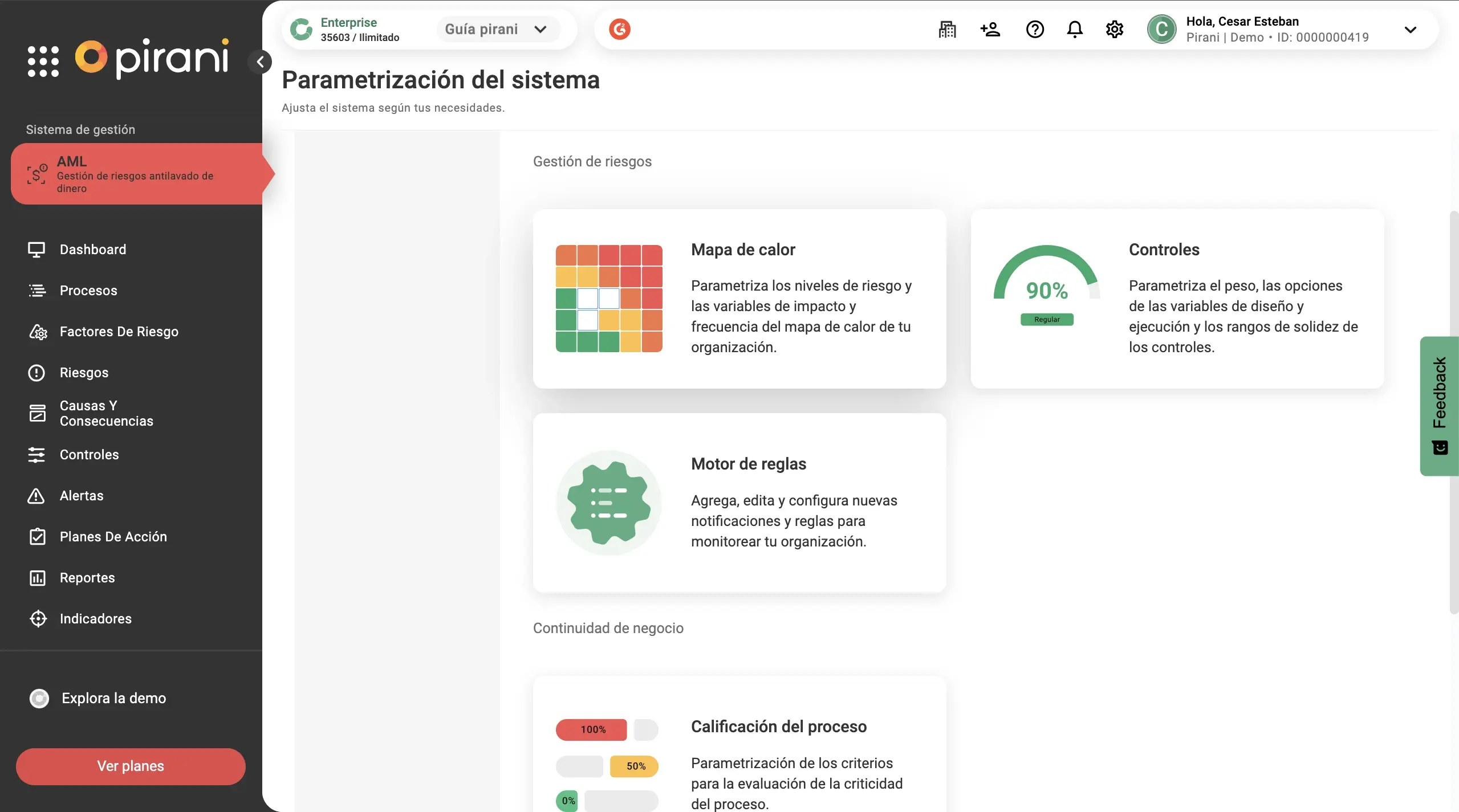
Task: Open the apps grid launcher icon
Action: pyautogui.click(x=43, y=61)
